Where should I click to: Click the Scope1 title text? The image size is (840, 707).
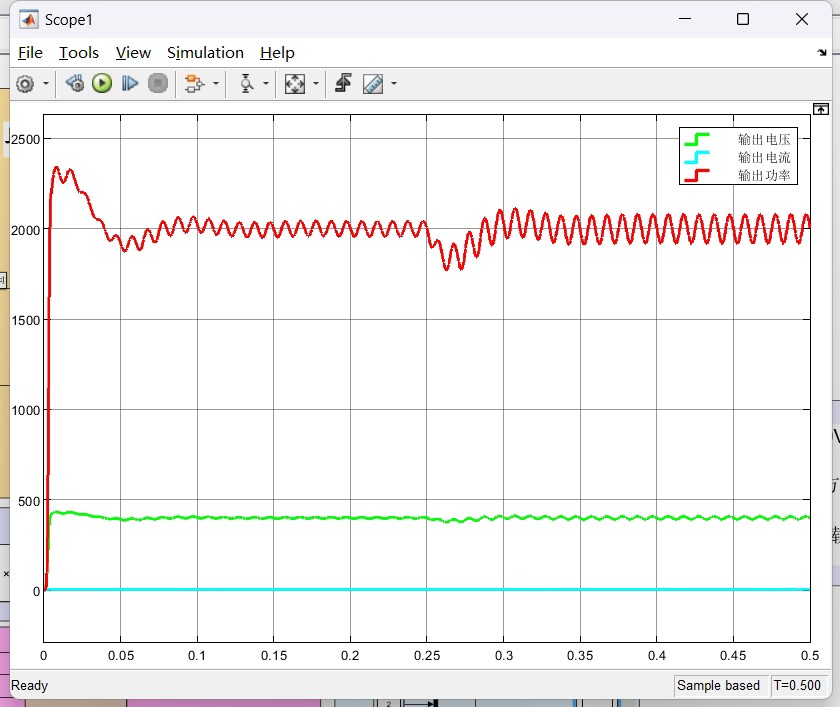click(x=69, y=20)
